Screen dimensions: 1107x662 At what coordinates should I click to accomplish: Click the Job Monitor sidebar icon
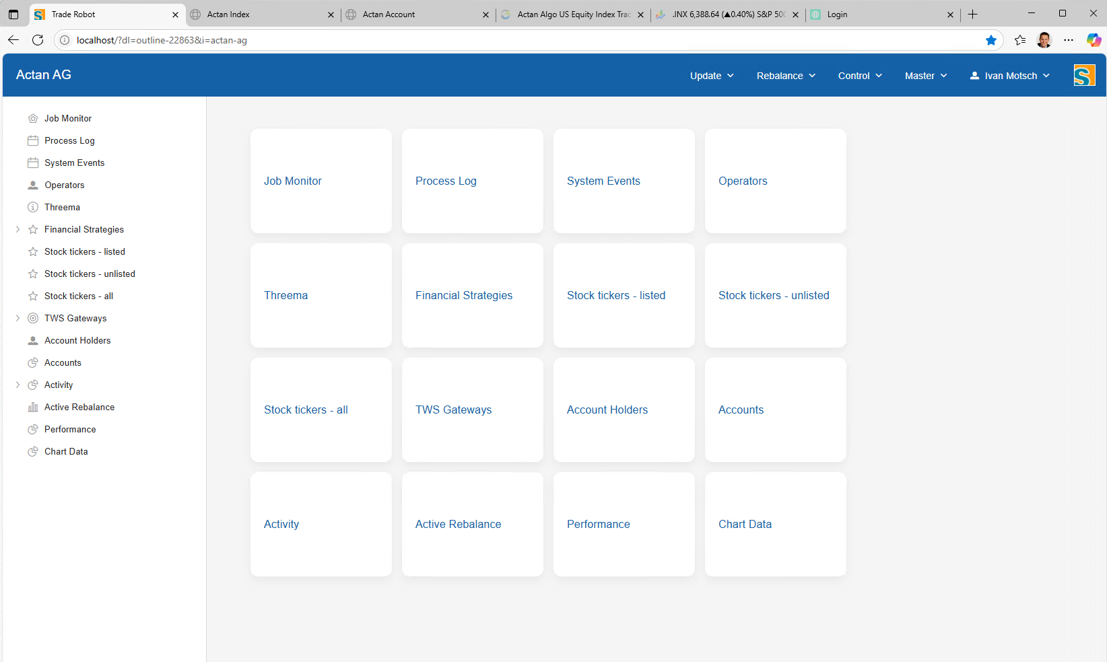[32, 119]
